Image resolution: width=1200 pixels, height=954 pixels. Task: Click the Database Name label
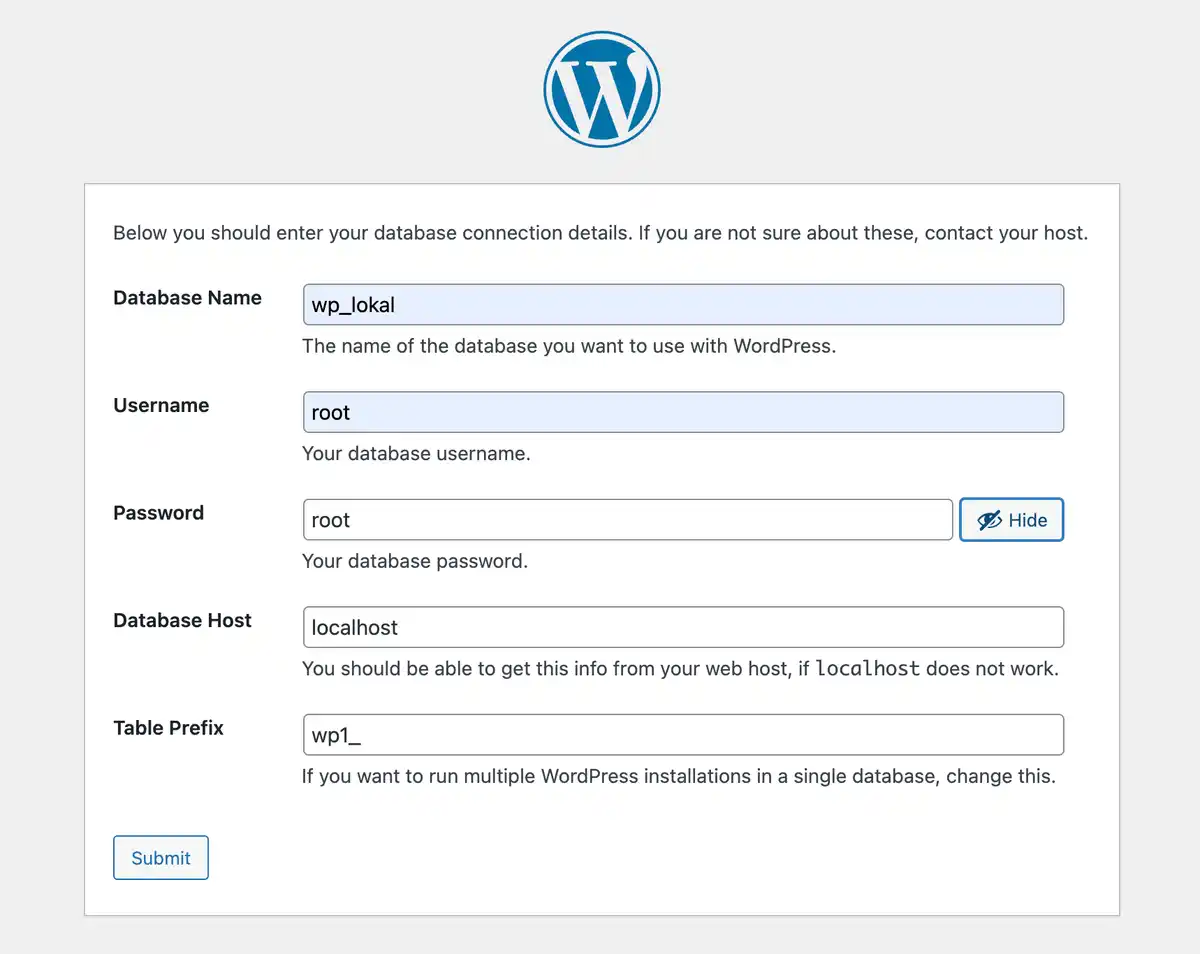(x=187, y=297)
